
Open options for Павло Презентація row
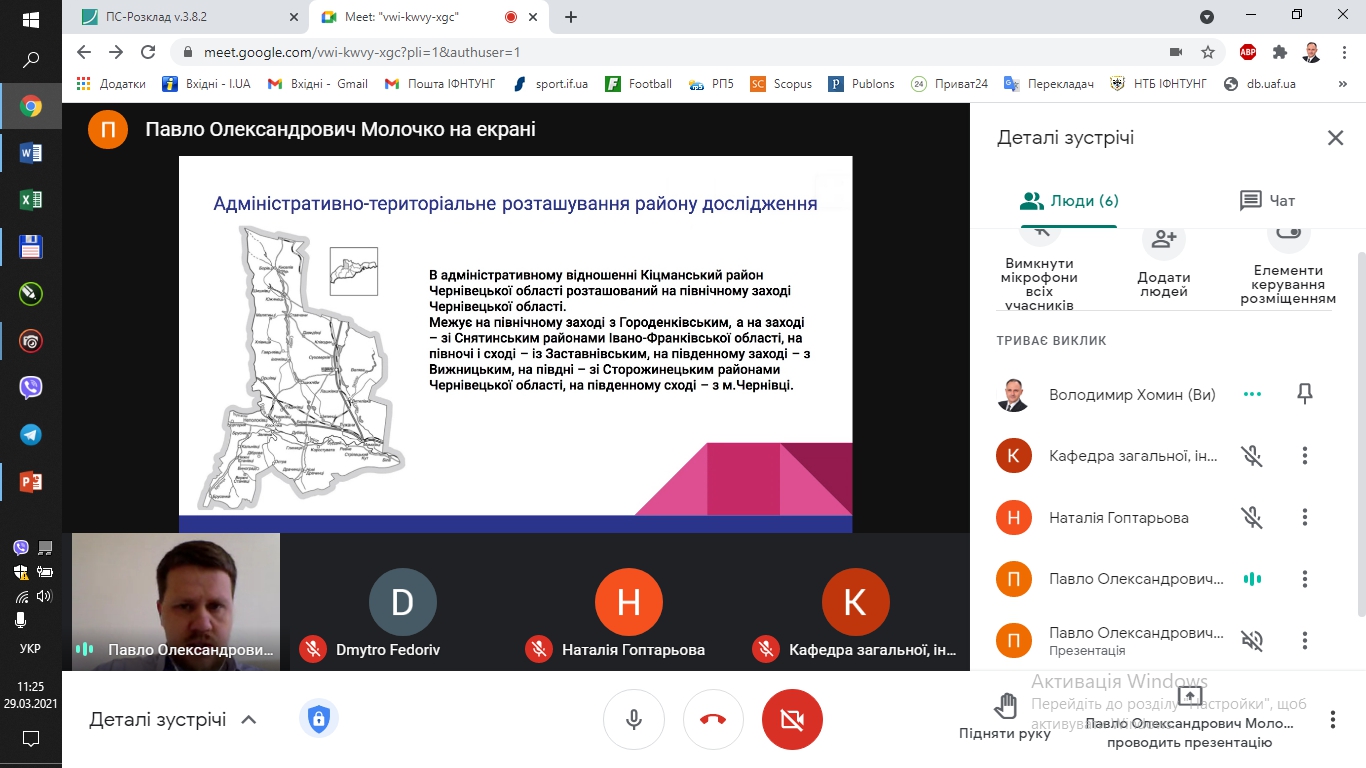(1304, 640)
